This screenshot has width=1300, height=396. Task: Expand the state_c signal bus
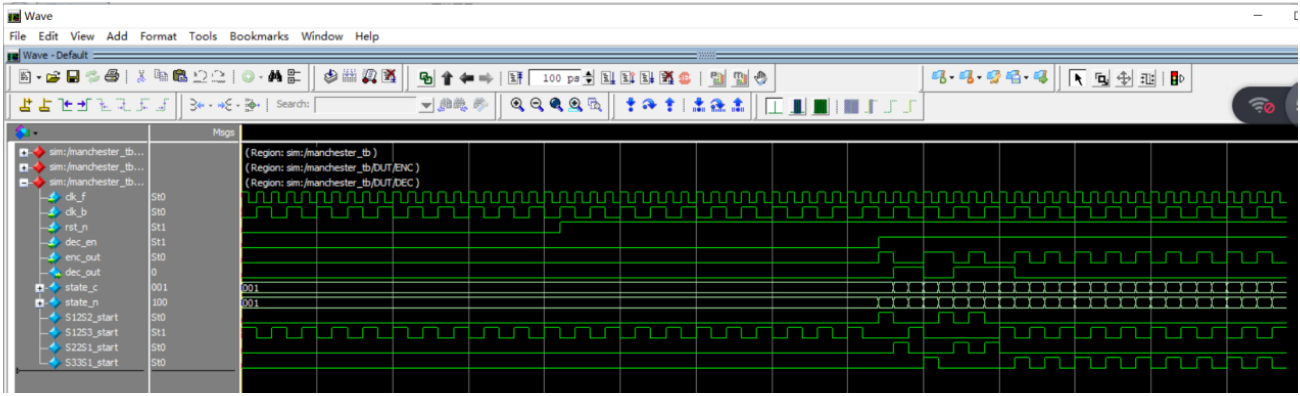click(40, 287)
